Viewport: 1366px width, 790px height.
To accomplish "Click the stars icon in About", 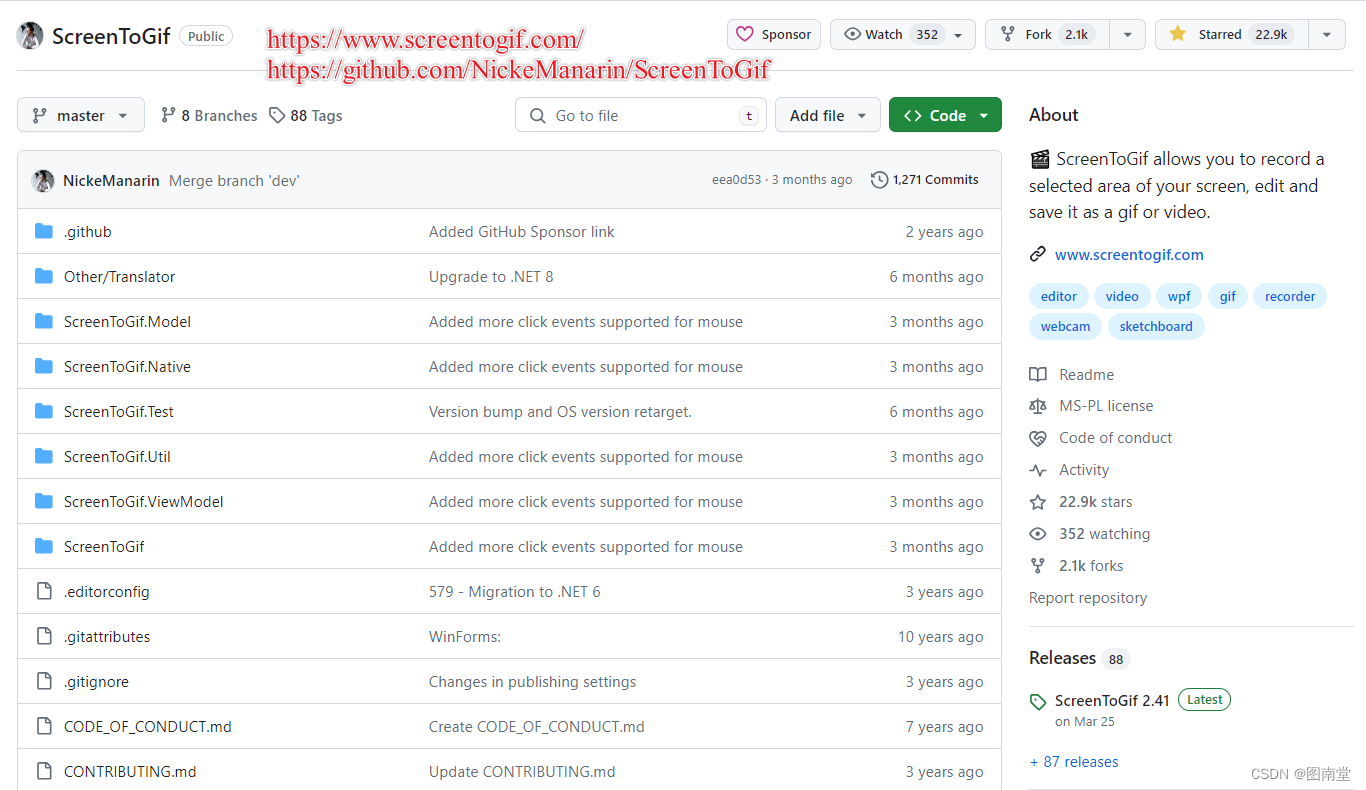I will click(x=1038, y=502).
